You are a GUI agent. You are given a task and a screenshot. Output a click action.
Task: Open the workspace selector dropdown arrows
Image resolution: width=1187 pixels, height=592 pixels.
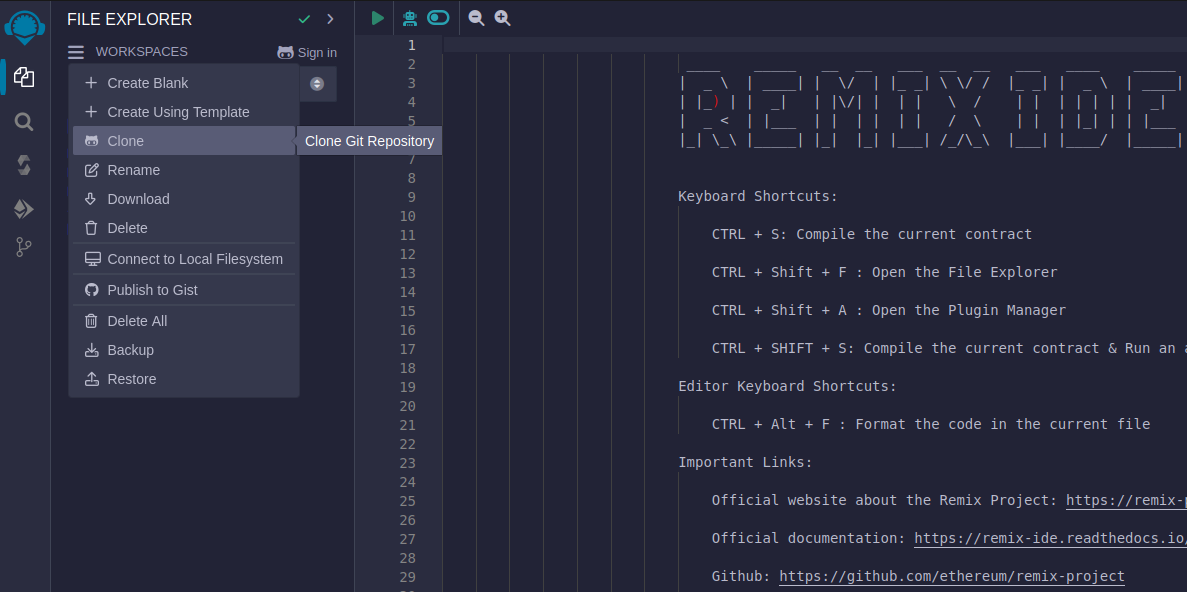pyautogui.click(x=317, y=84)
